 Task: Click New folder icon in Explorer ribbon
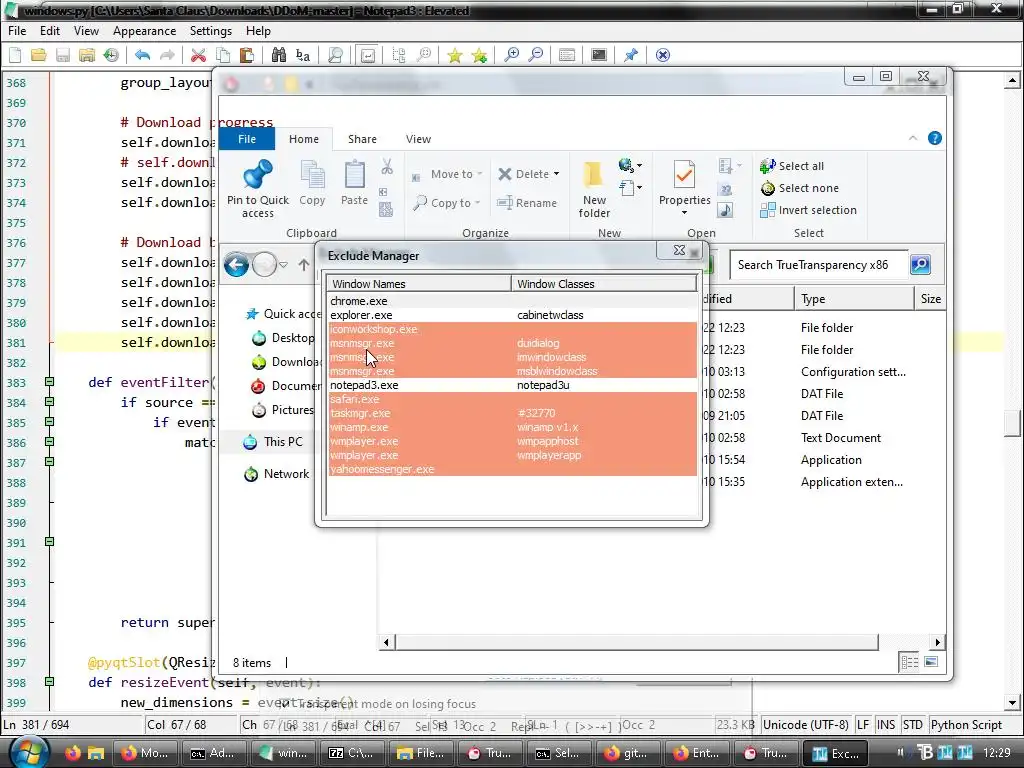coord(594,189)
